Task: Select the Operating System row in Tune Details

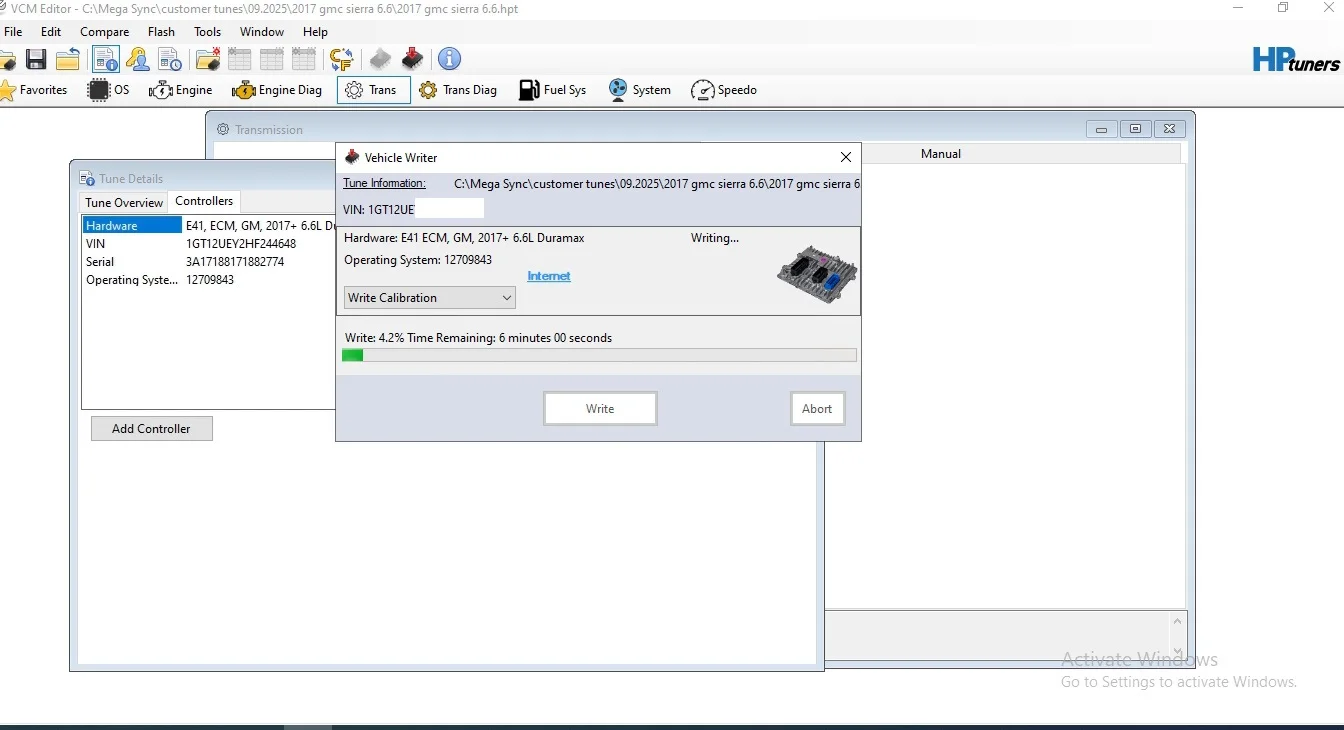Action: pos(207,280)
